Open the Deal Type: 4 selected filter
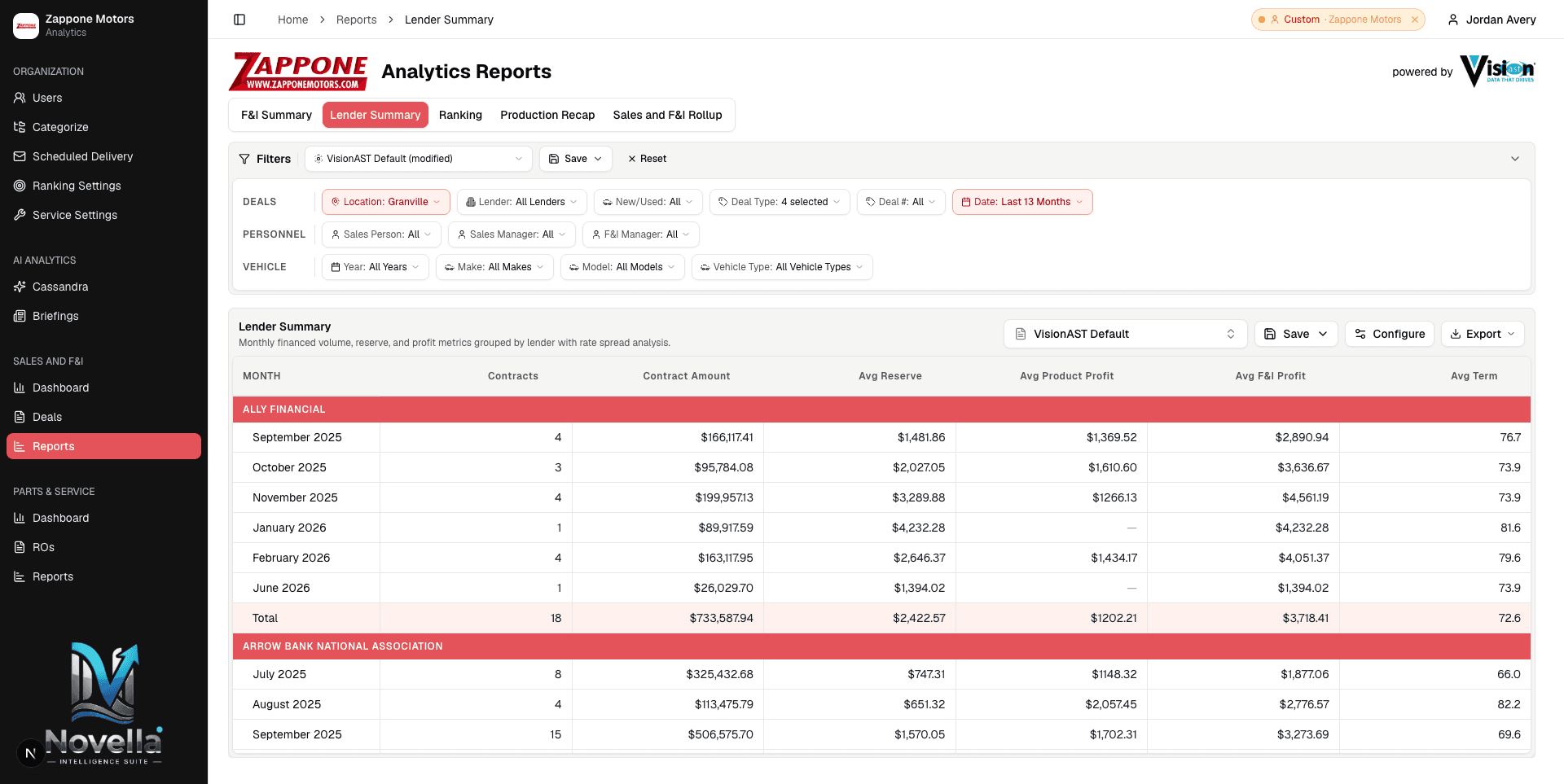1564x784 pixels. tap(780, 202)
